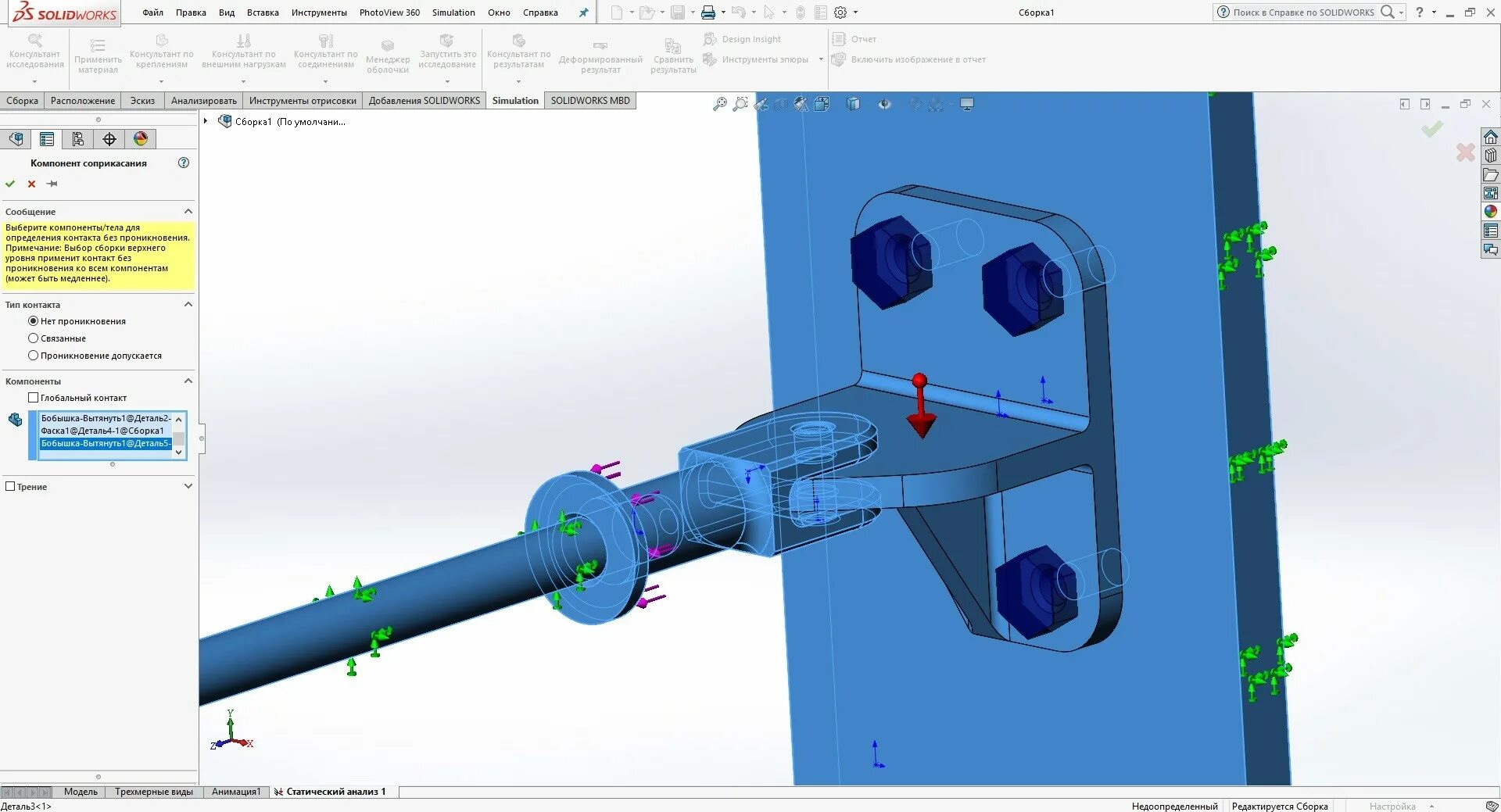Click the New document icon

tap(617, 13)
